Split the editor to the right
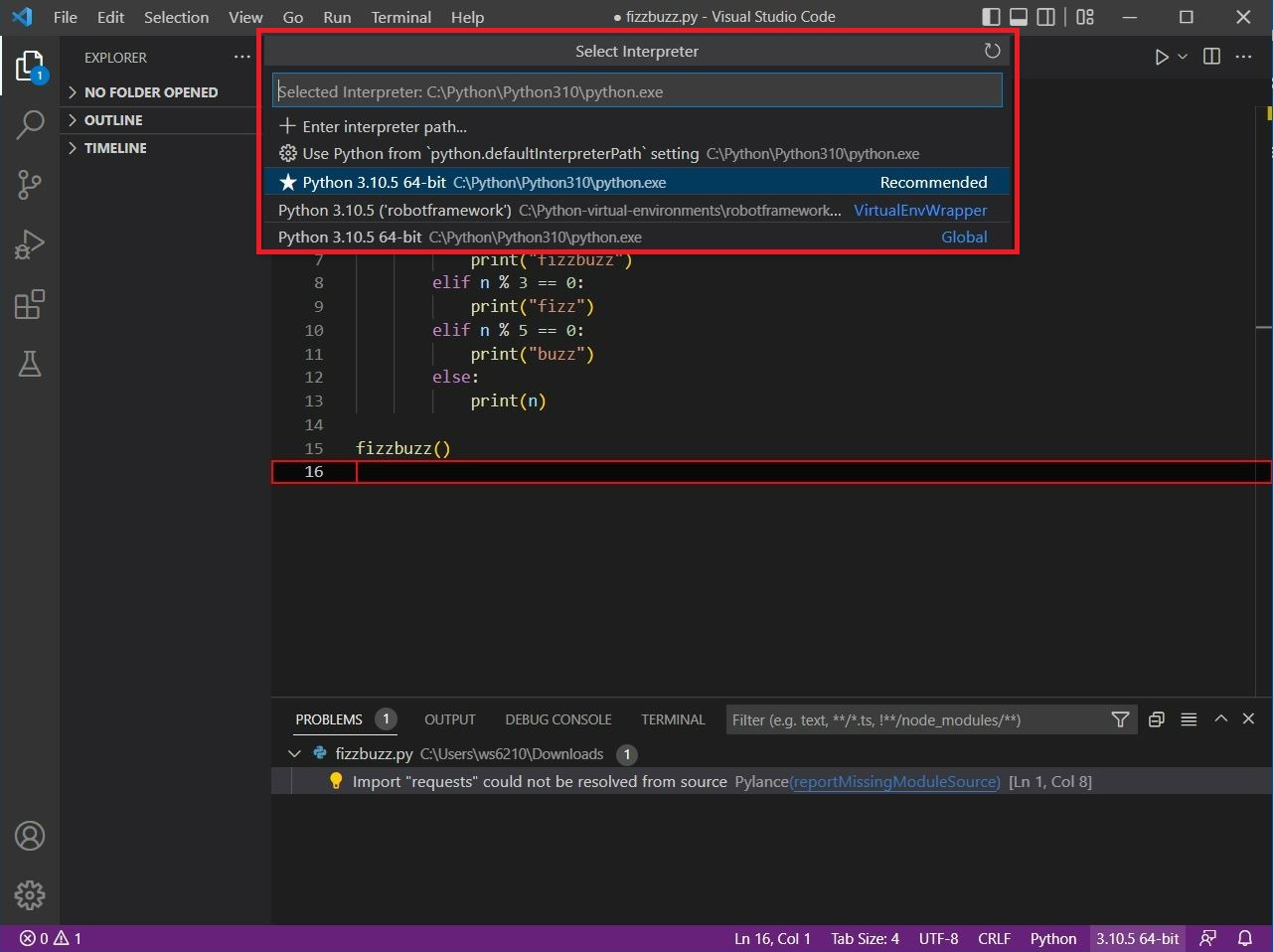 coord(1211,57)
